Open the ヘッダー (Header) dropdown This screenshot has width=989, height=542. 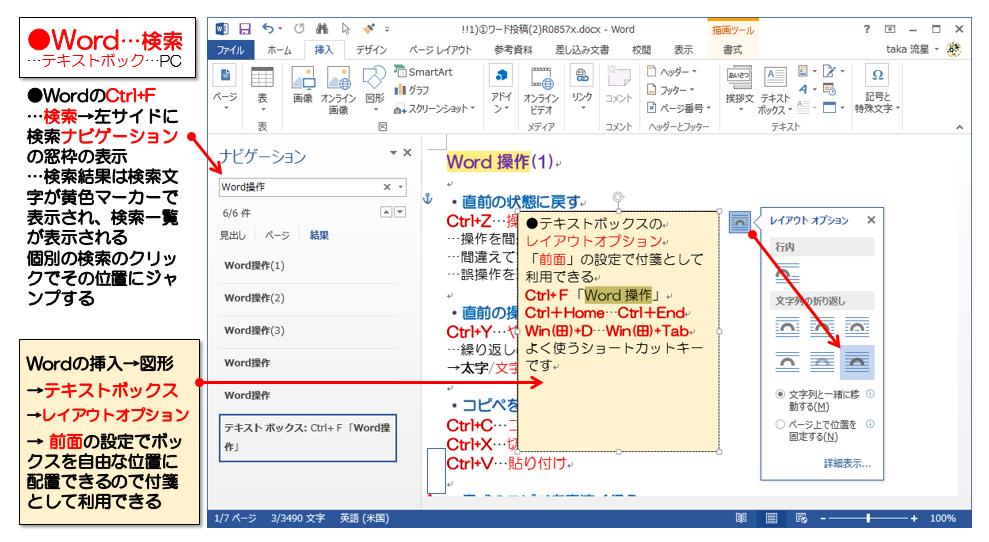tap(672, 72)
